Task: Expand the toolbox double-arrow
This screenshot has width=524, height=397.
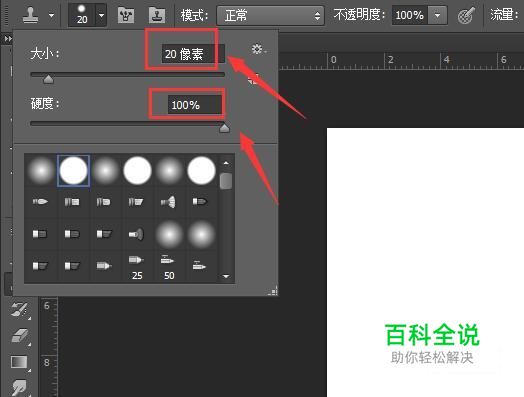Action: pyautogui.click(x=8, y=39)
